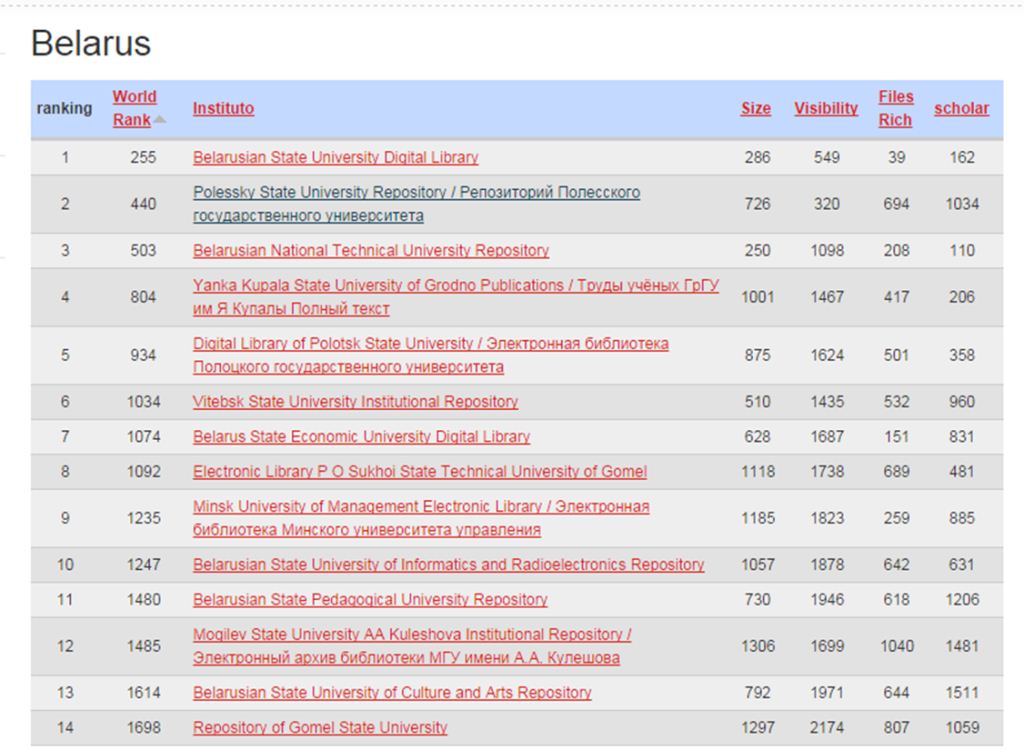Open Minsk University of Management Electronic Library
This screenshot has width=1024, height=750.
click(x=421, y=518)
